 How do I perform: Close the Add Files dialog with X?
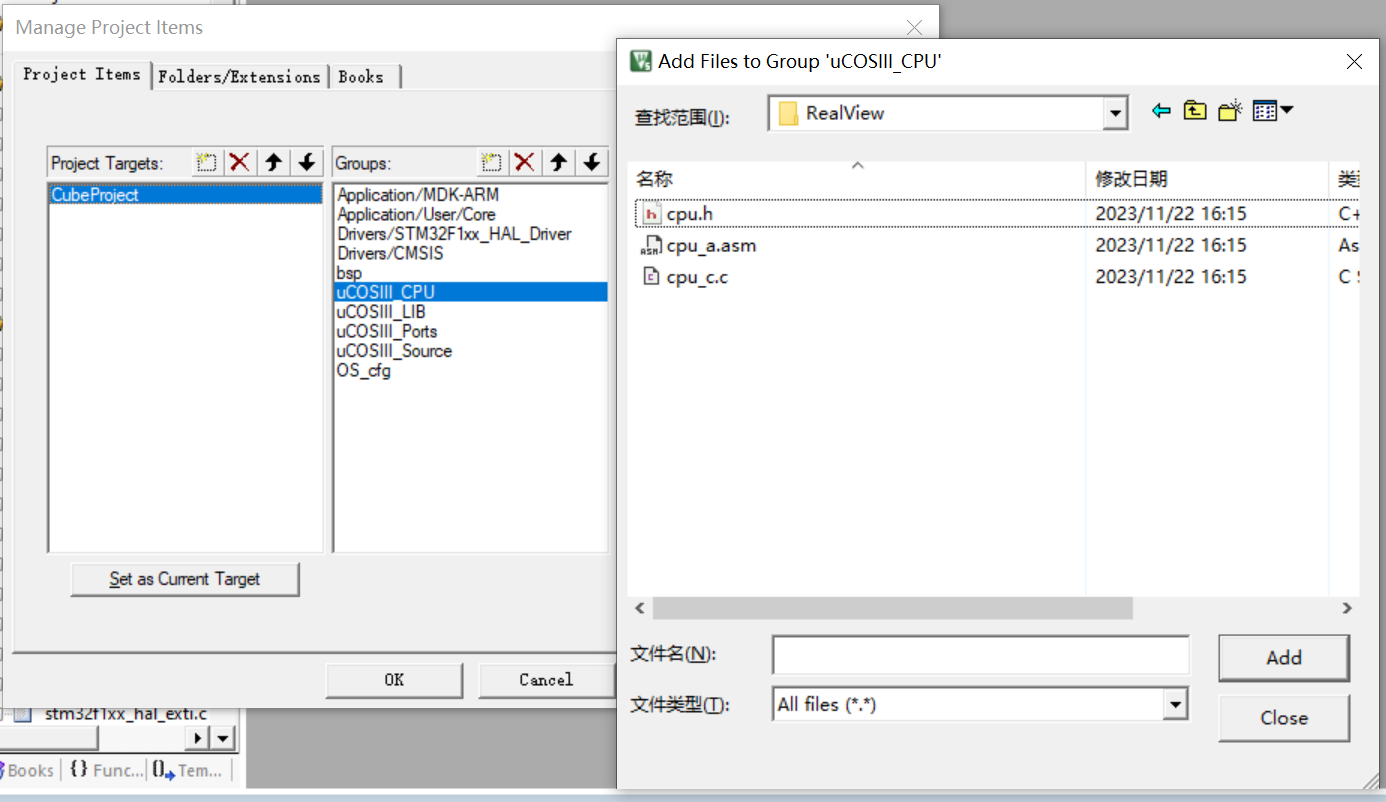(x=1354, y=61)
